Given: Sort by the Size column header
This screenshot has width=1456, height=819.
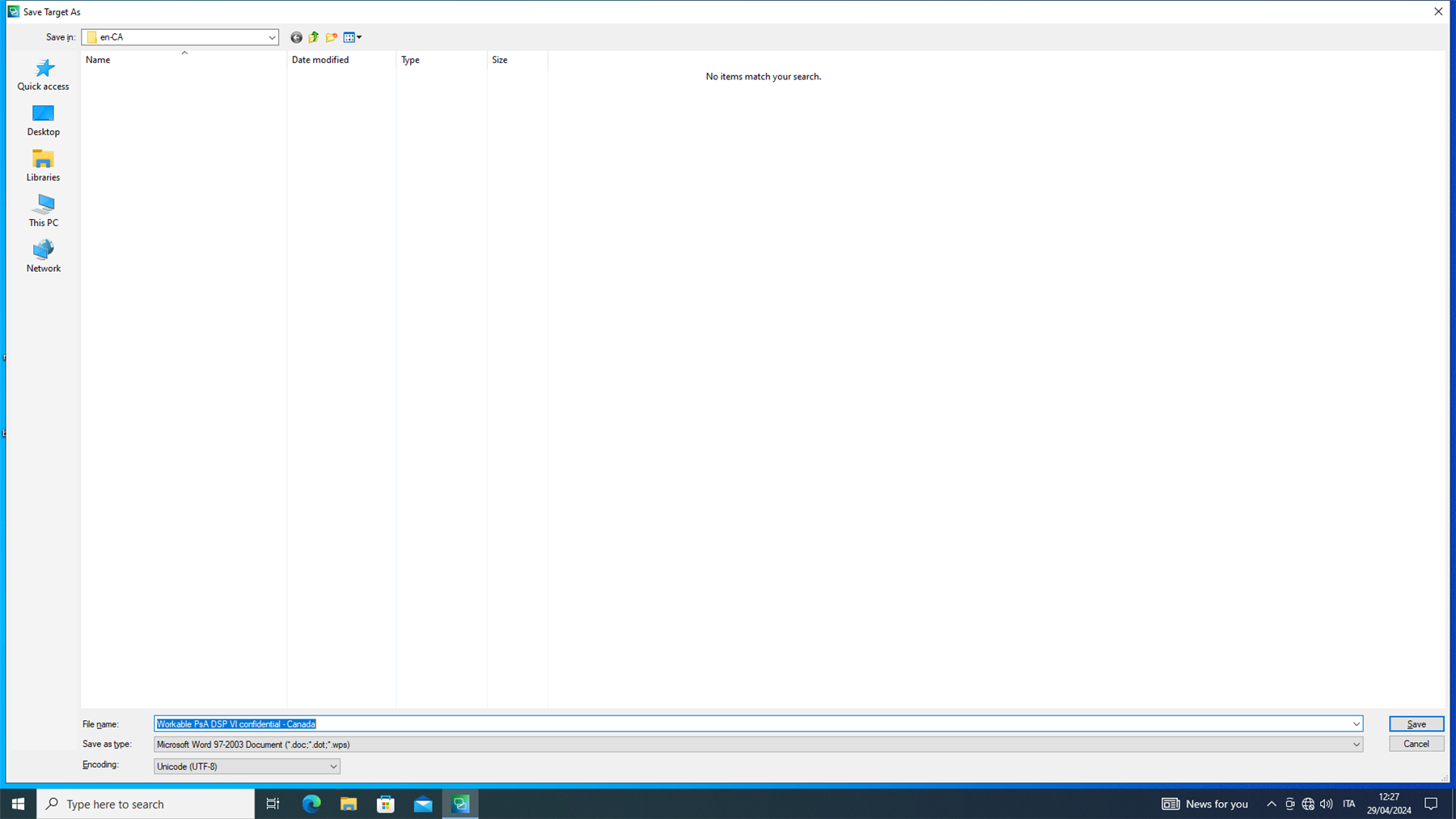Looking at the screenshot, I should pos(518,60).
